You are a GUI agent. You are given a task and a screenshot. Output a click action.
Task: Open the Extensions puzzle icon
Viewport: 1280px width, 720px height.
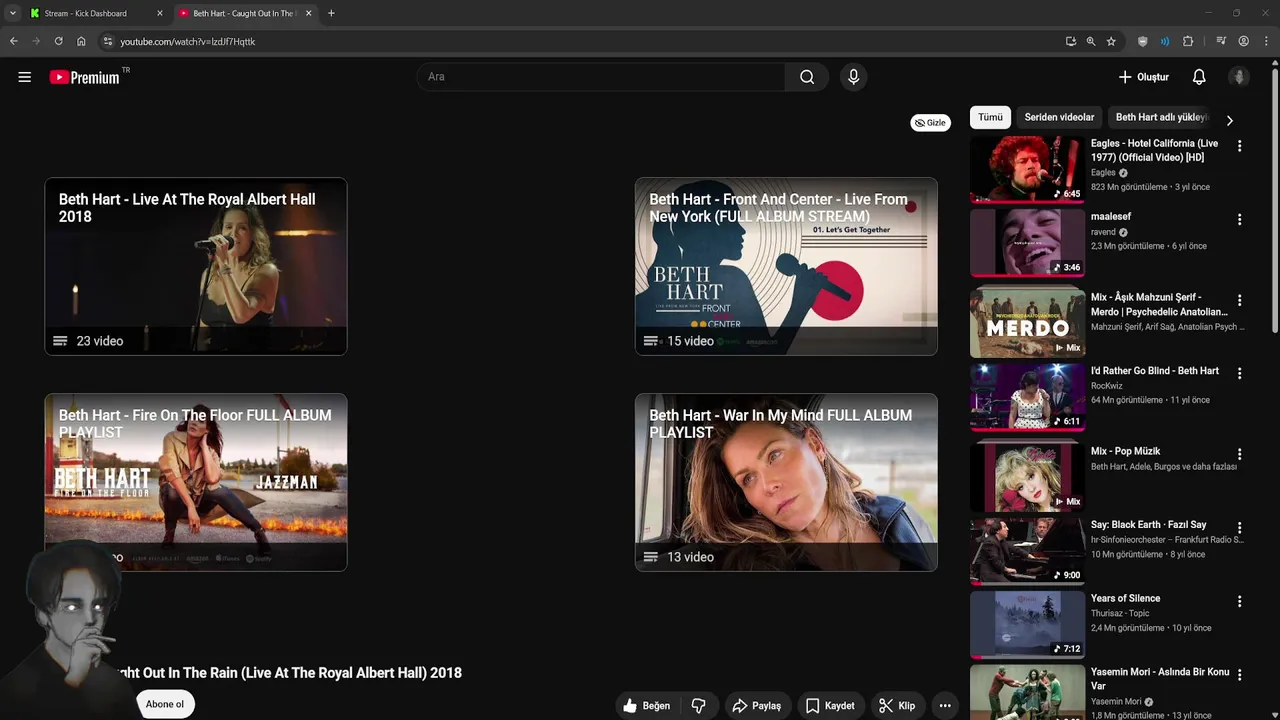(1188, 41)
